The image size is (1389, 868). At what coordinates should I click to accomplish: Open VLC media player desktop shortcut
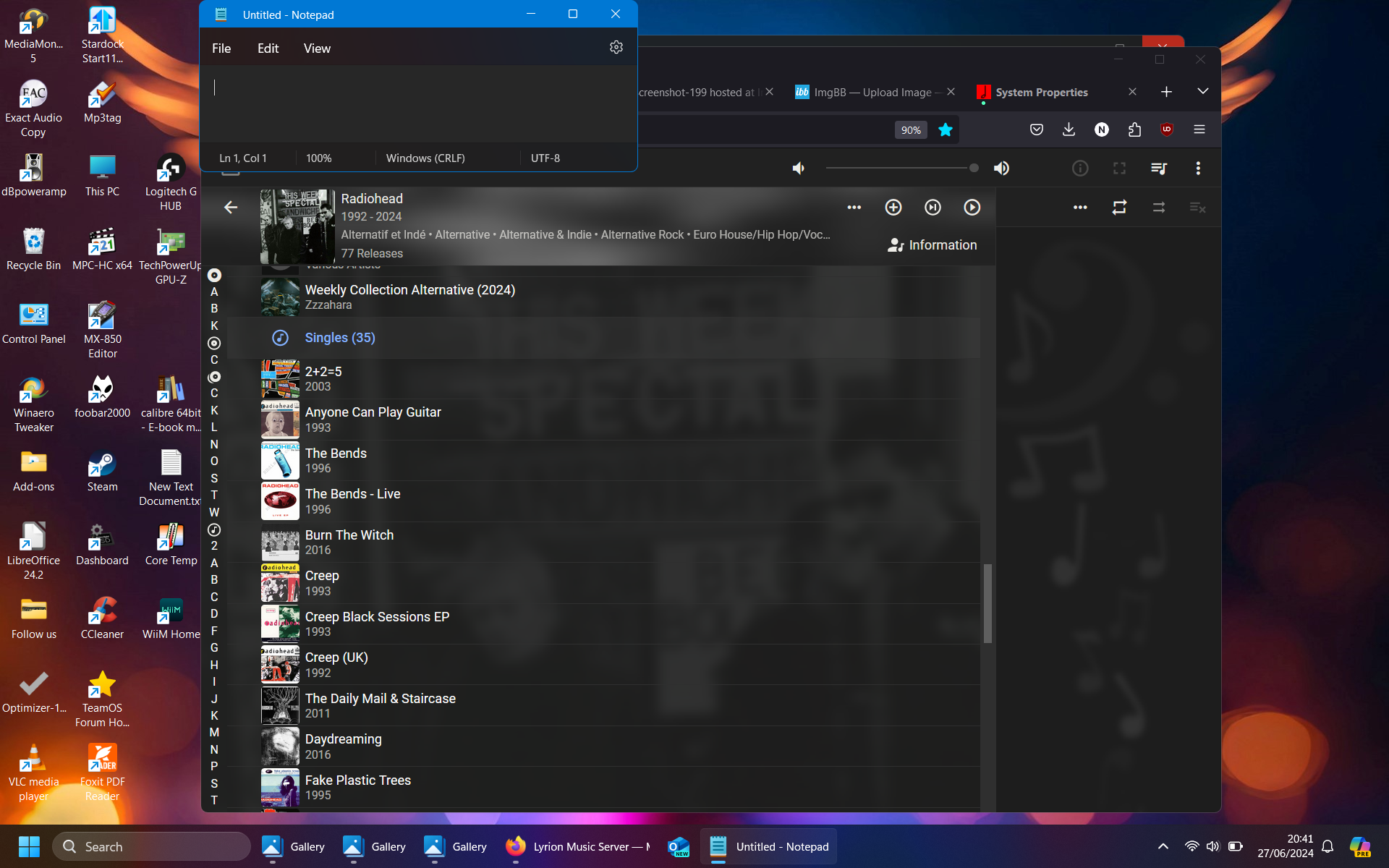pyautogui.click(x=33, y=774)
